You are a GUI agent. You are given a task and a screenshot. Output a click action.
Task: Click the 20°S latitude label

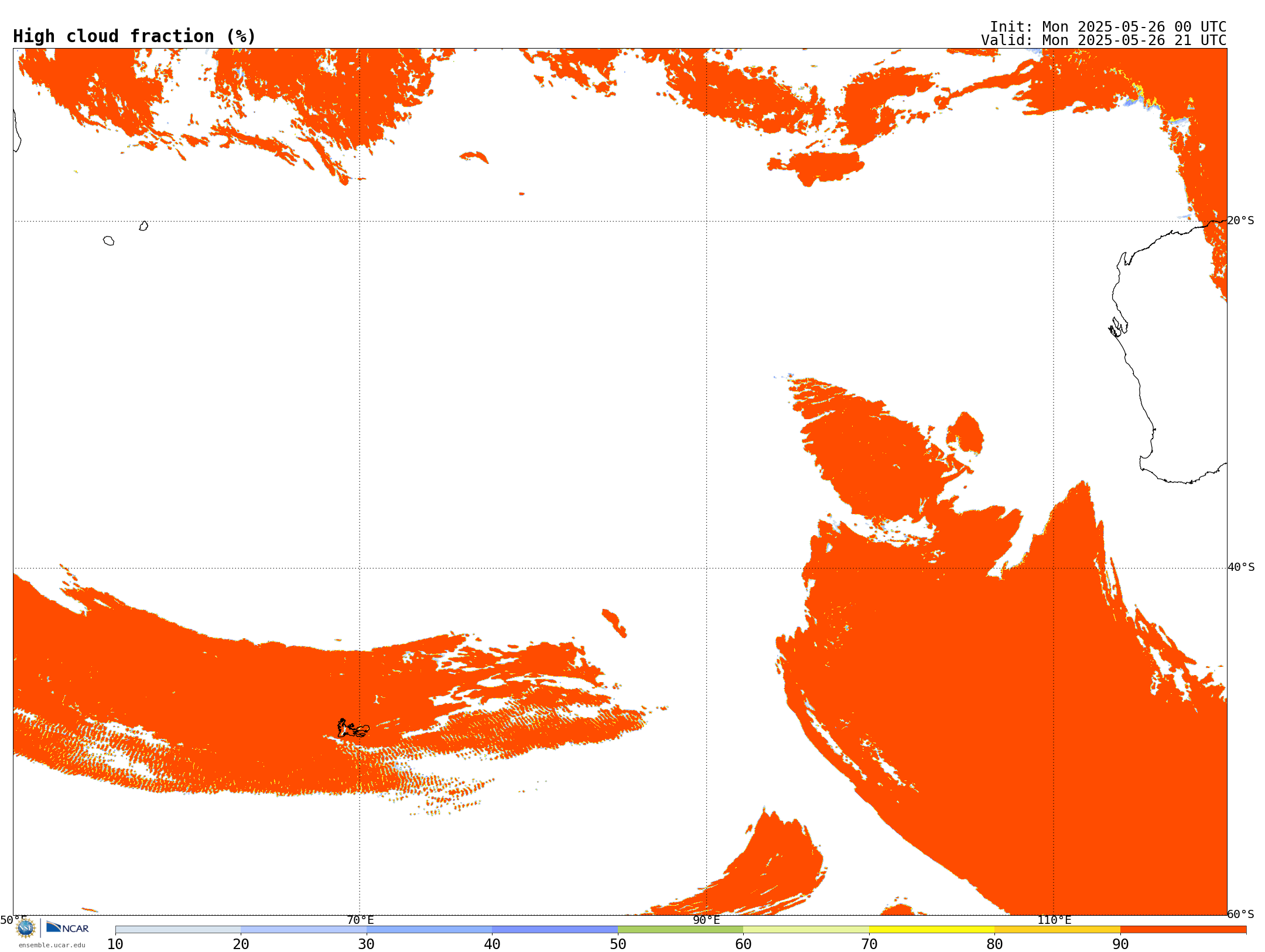[x=1240, y=221]
